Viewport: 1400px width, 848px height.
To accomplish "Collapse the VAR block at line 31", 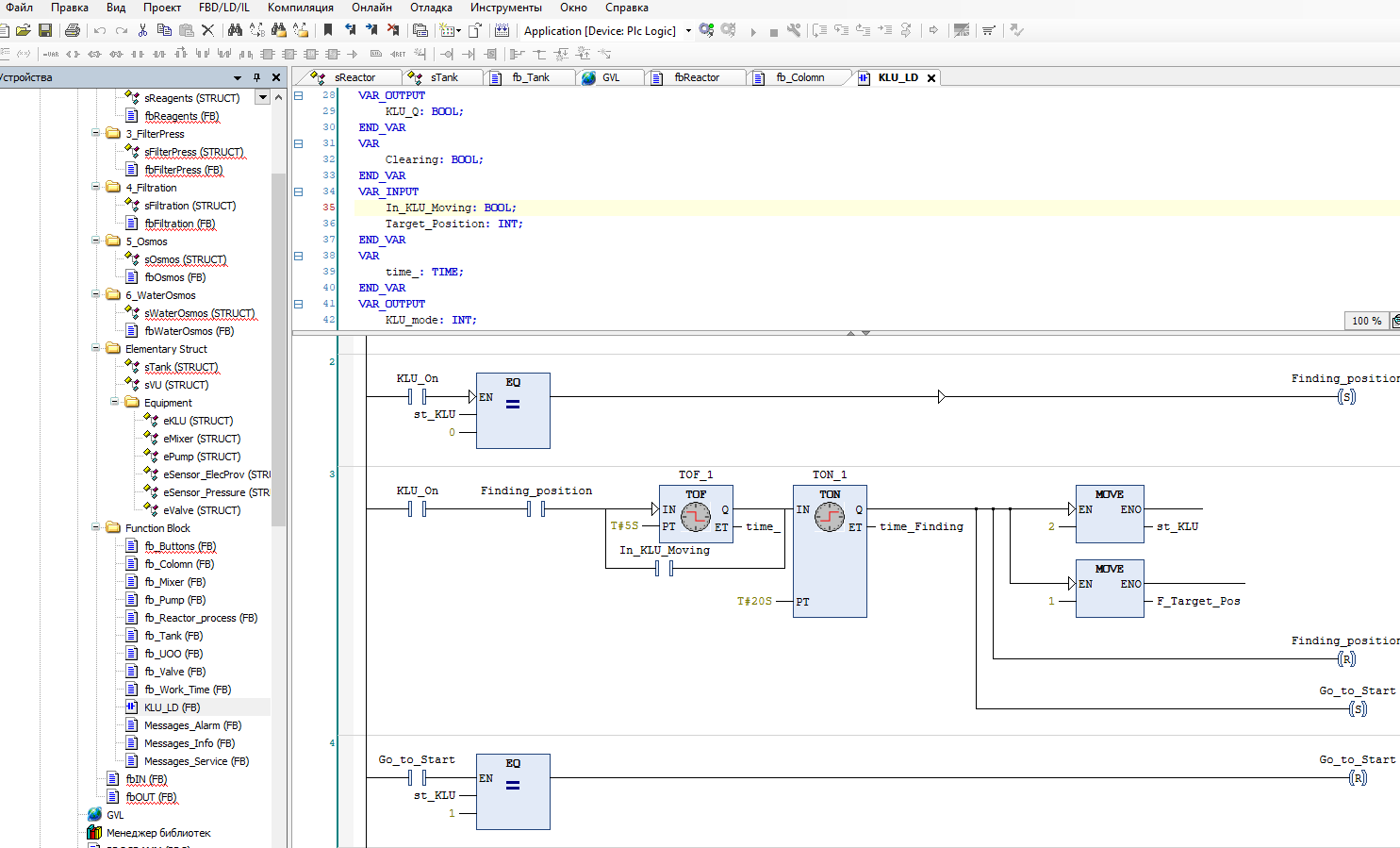I will pos(299,143).
